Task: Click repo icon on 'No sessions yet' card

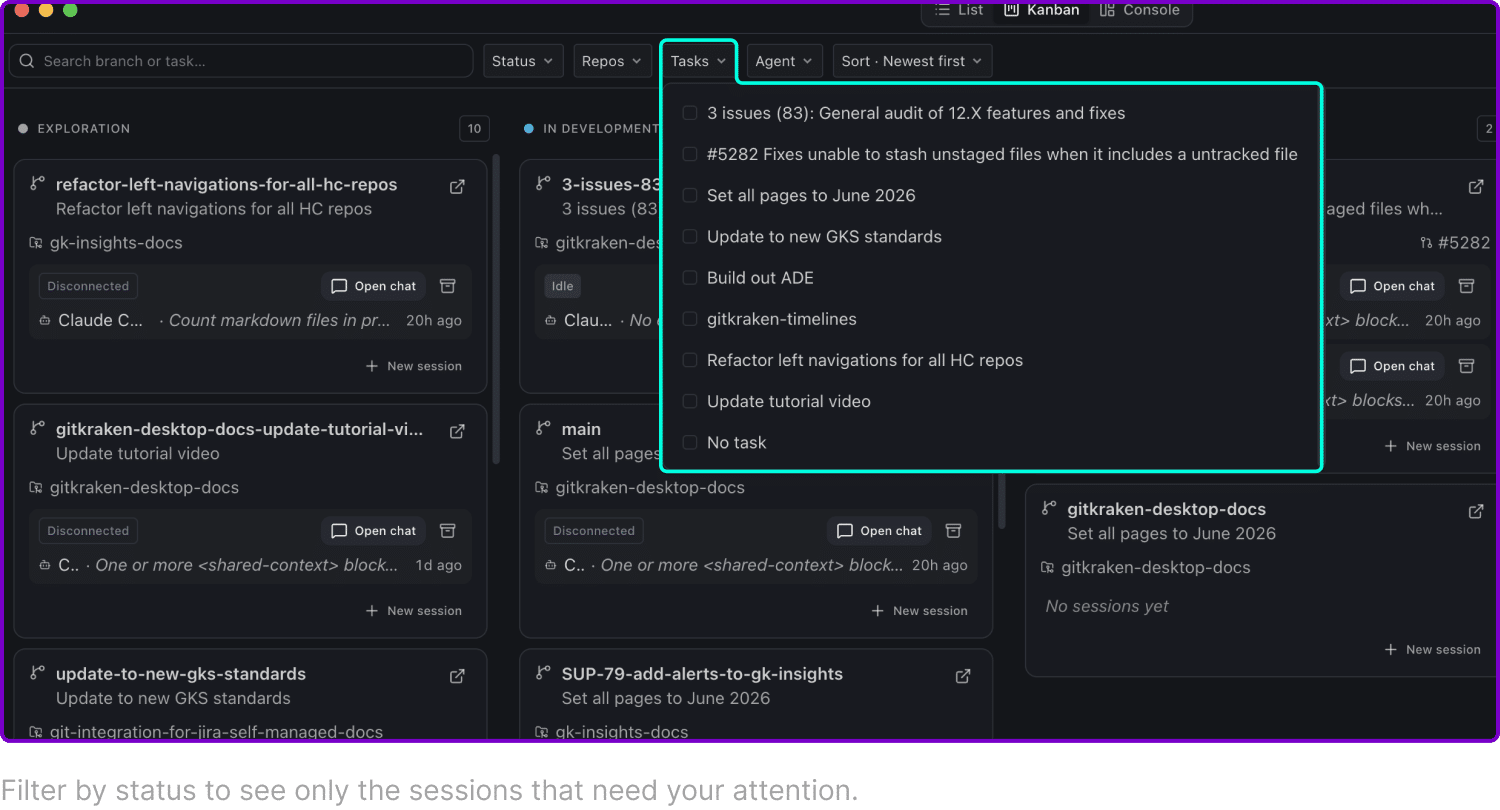Action: [1048, 568]
